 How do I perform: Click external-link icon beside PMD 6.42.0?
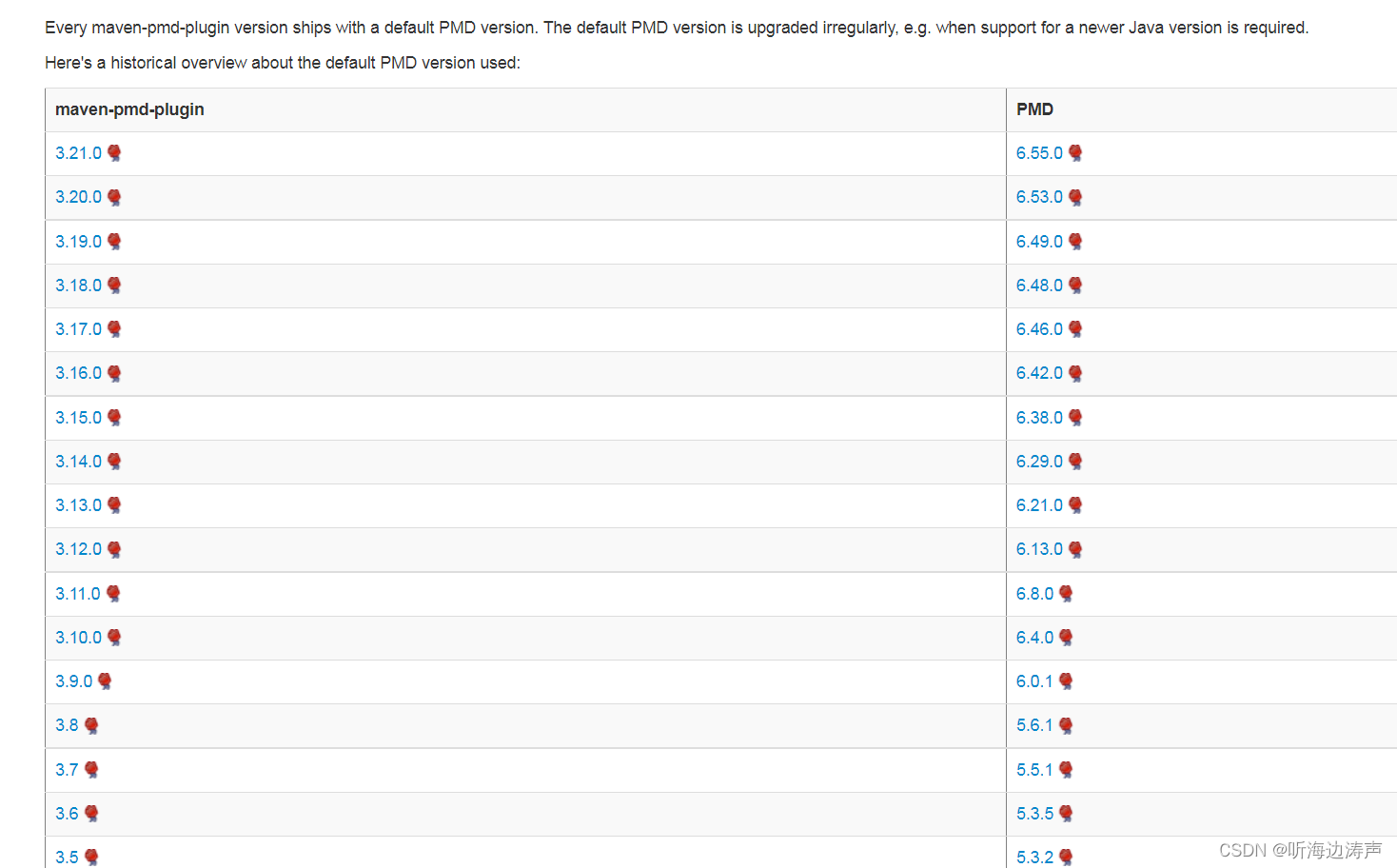pyautogui.click(x=1075, y=373)
